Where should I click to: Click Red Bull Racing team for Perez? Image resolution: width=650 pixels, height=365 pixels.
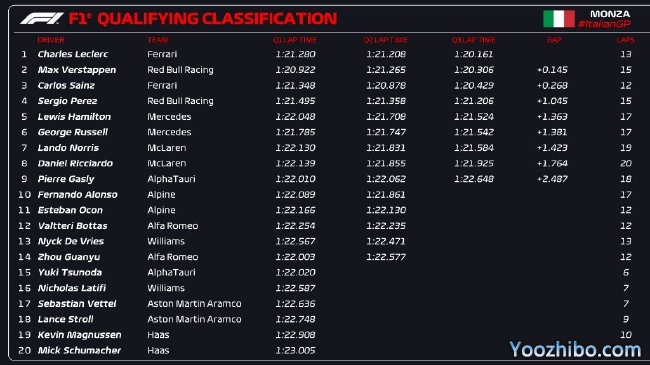point(180,101)
